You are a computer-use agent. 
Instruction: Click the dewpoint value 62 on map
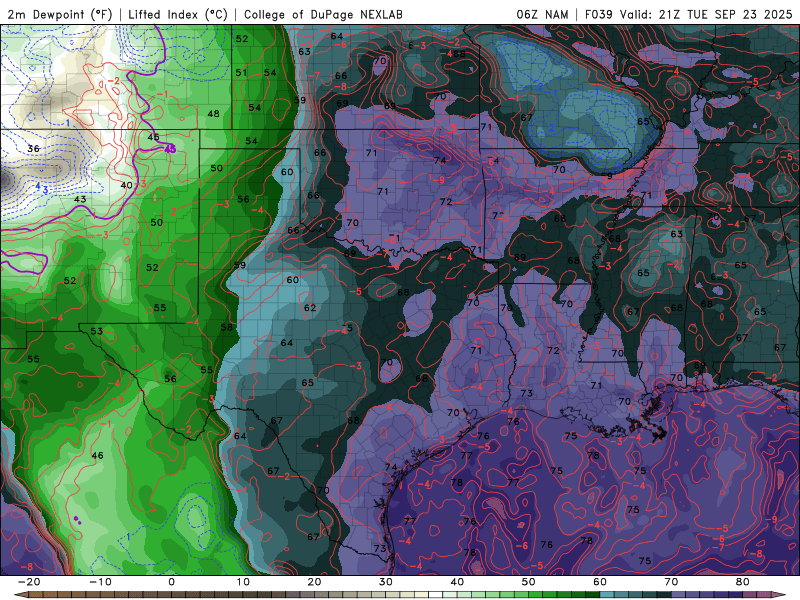(x=310, y=308)
